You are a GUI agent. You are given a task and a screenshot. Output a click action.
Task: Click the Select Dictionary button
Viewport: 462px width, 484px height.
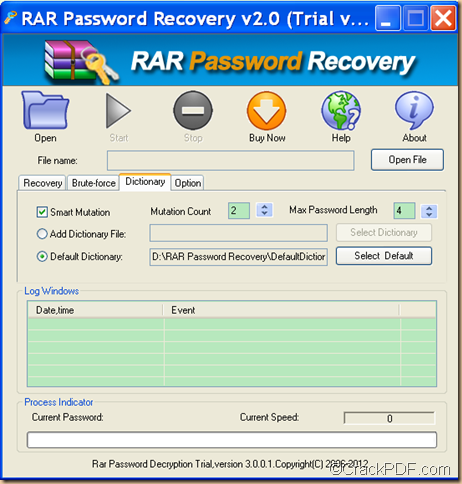click(384, 232)
